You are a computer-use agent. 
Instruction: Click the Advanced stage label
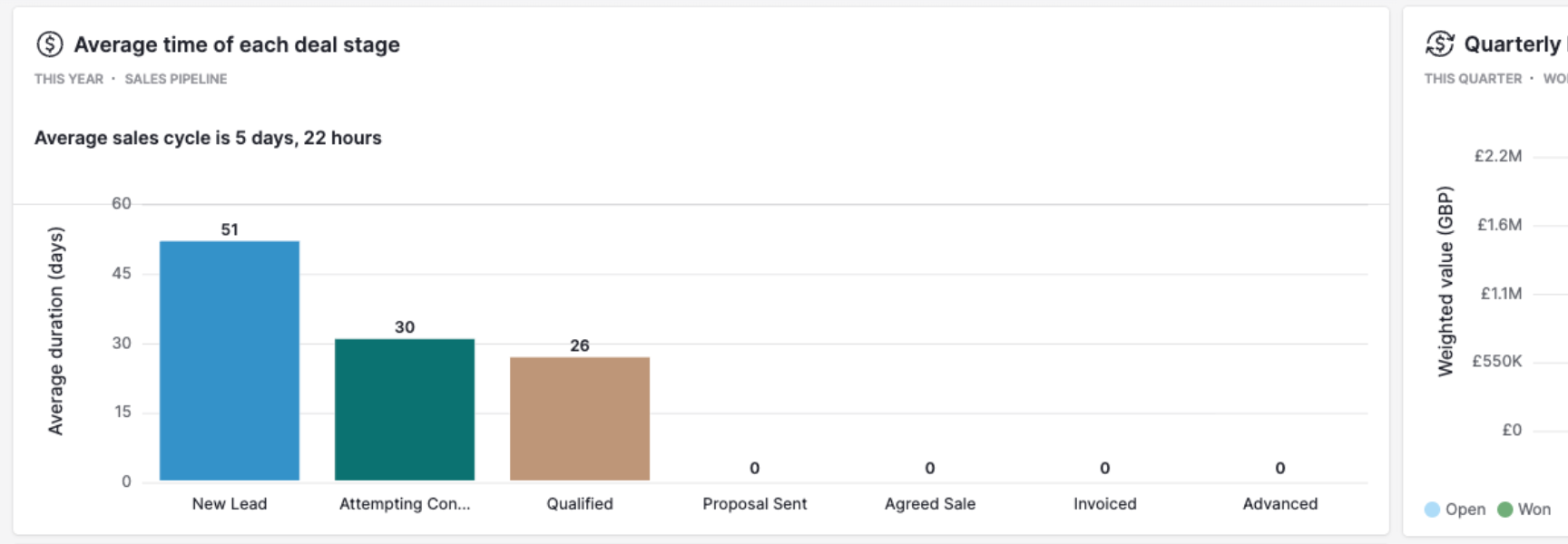coord(1280,504)
